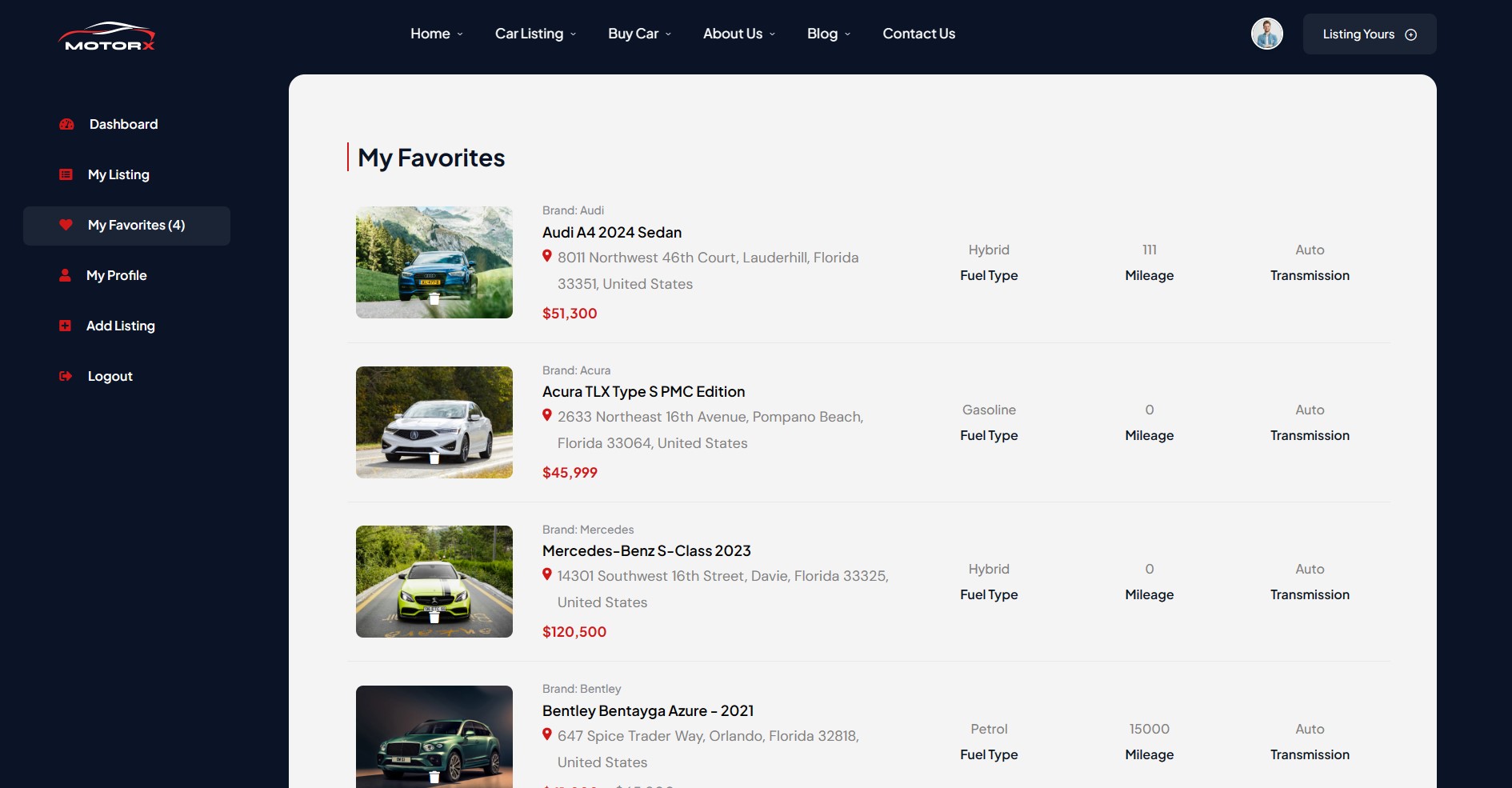1512x788 pixels.
Task: Click plus circle icon in Listing Yours
Action: [1410, 34]
